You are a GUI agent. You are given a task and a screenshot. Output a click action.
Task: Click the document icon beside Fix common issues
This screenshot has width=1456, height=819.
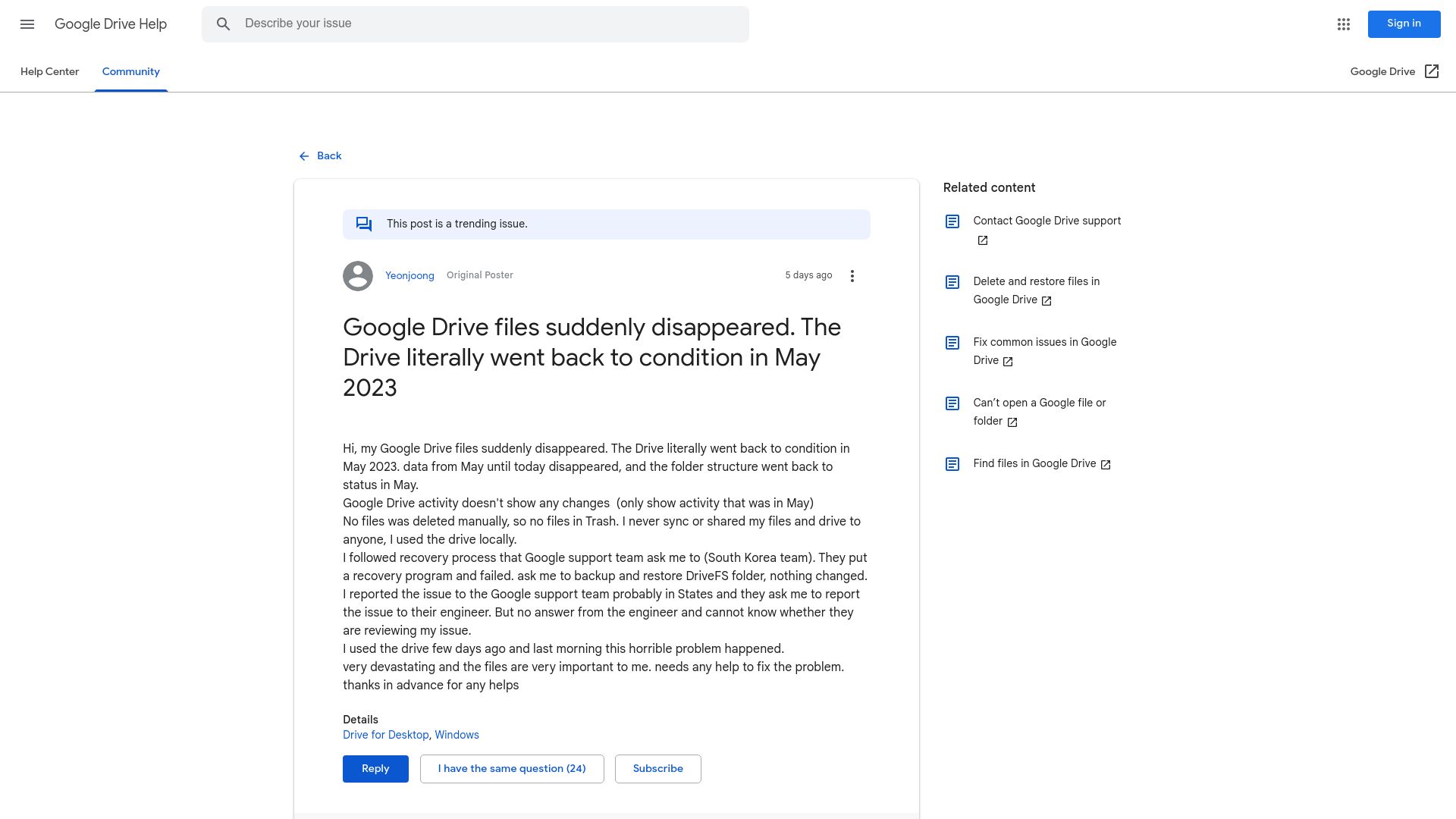(952, 343)
